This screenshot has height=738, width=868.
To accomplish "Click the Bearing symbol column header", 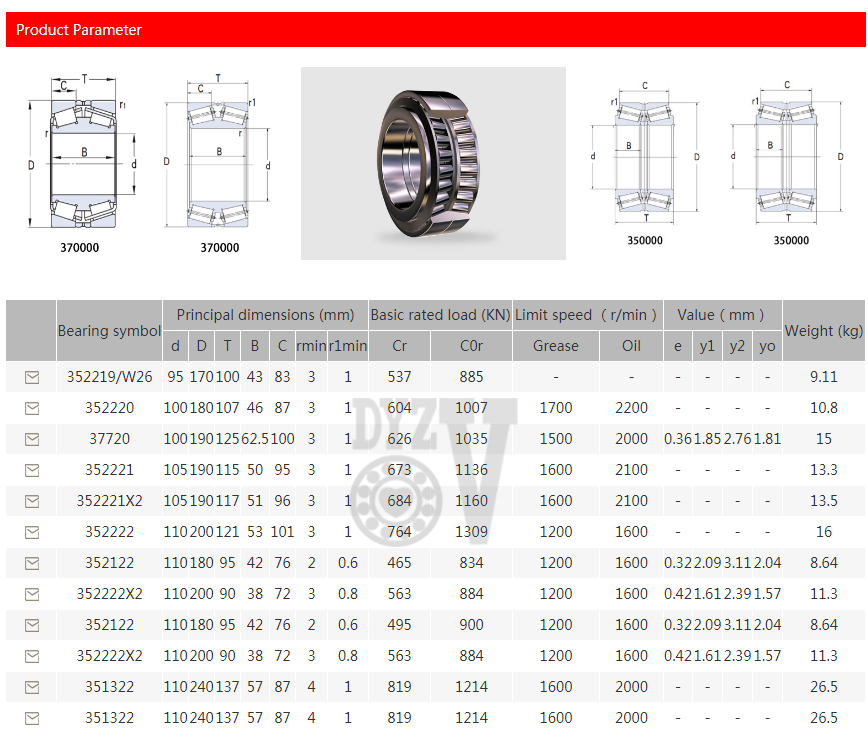I will point(109,331).
